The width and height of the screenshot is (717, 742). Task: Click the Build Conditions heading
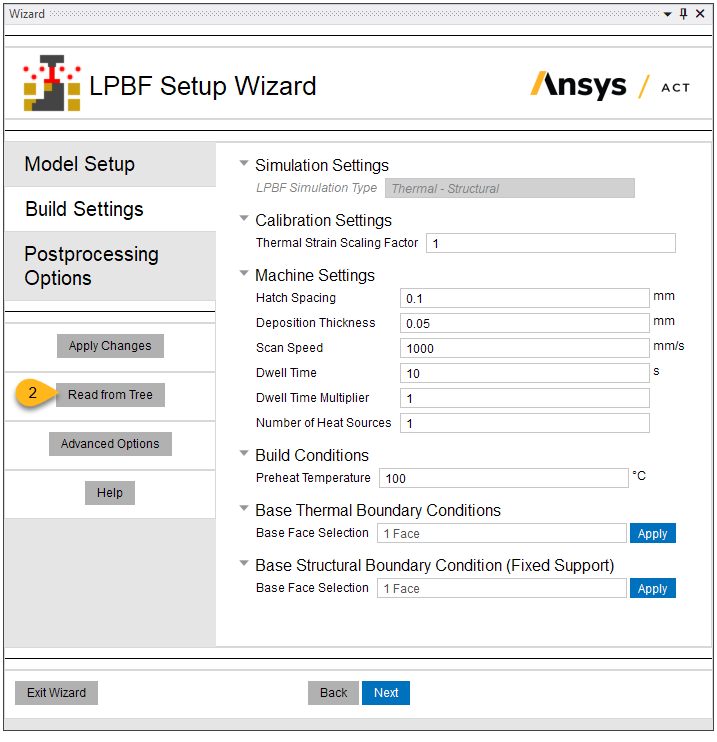point(312,455)
